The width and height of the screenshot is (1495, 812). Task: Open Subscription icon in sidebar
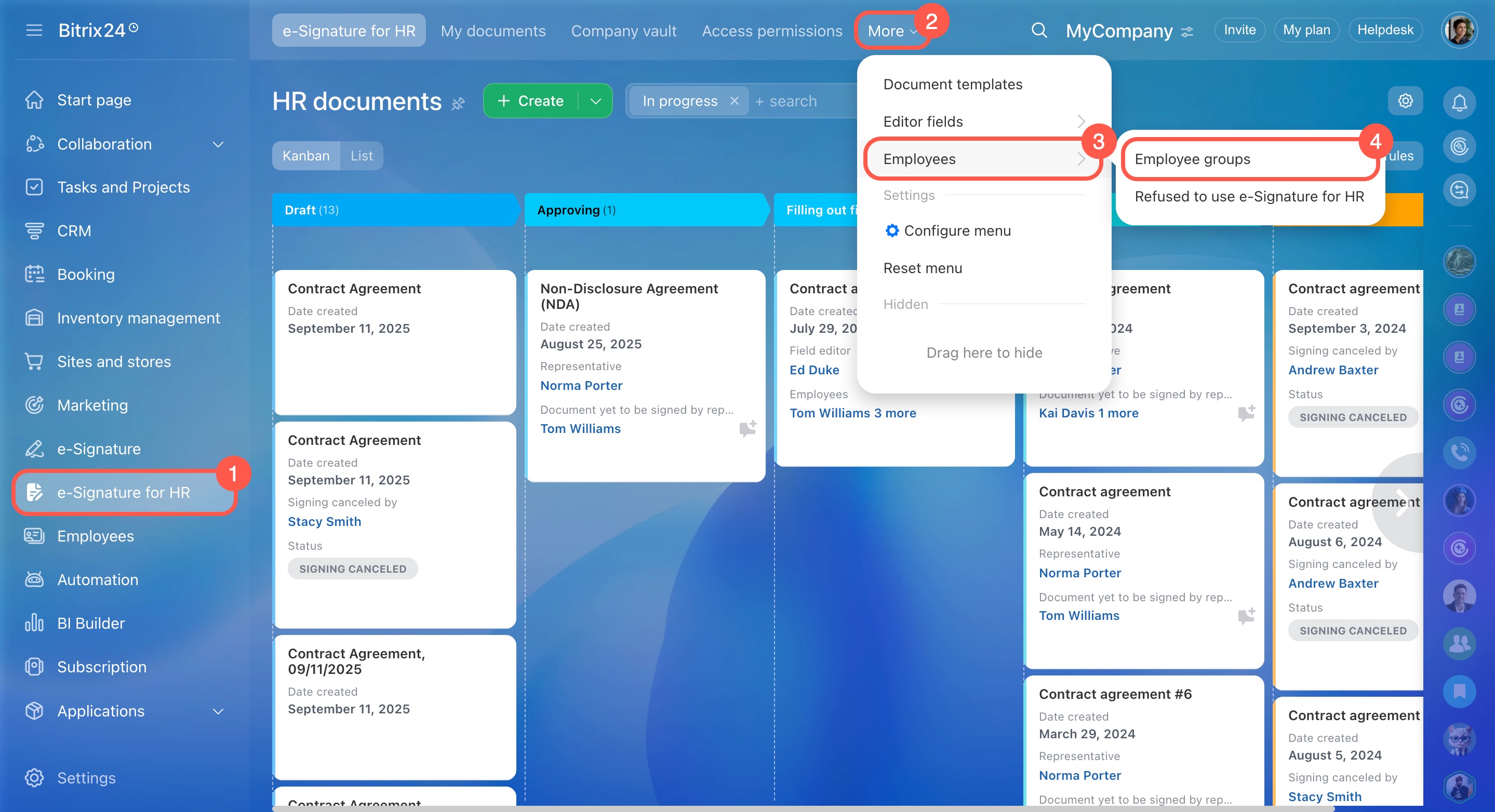pyautogui.click(x=34, y=667)
